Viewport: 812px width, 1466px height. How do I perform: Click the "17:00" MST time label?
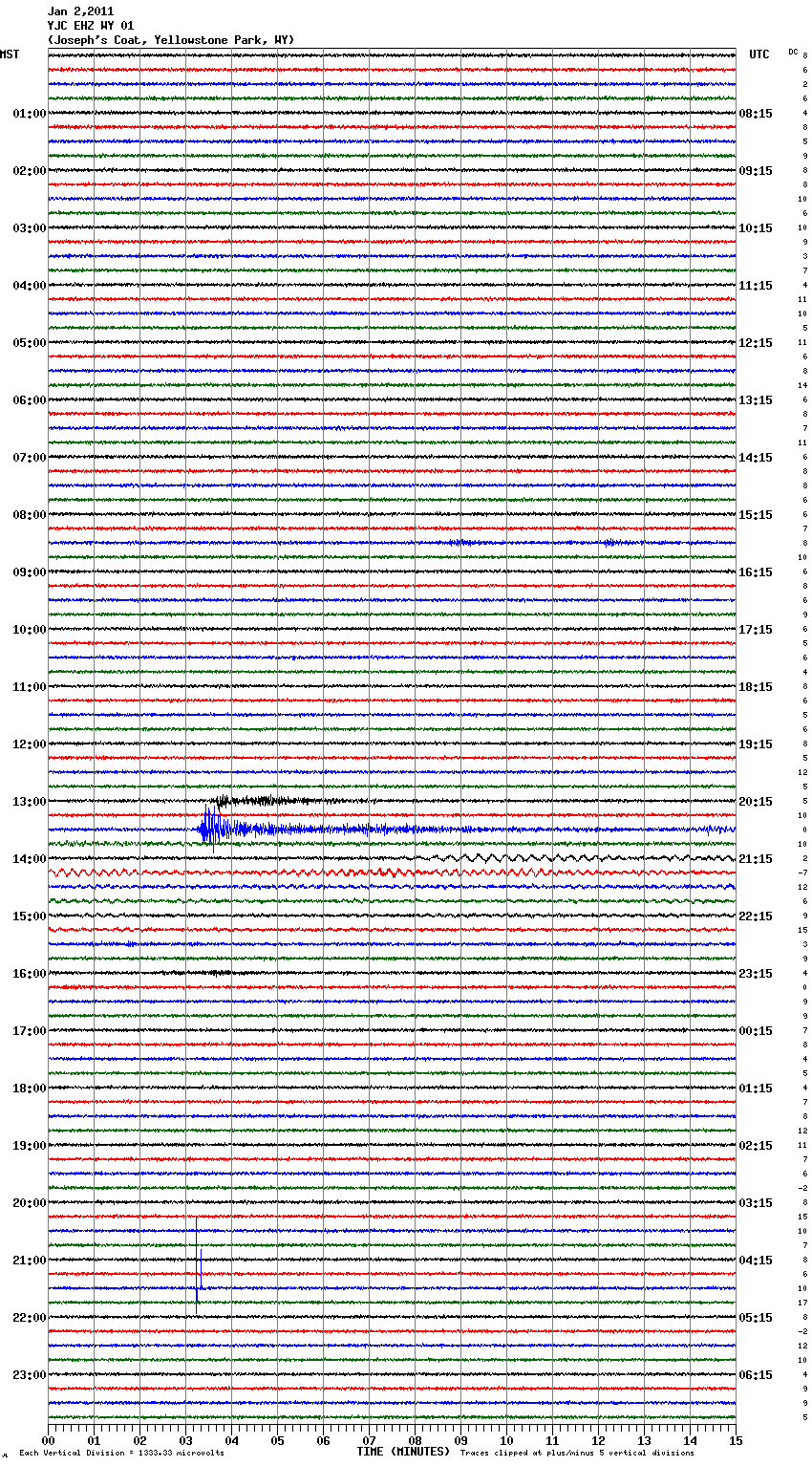pos(30,1031)
